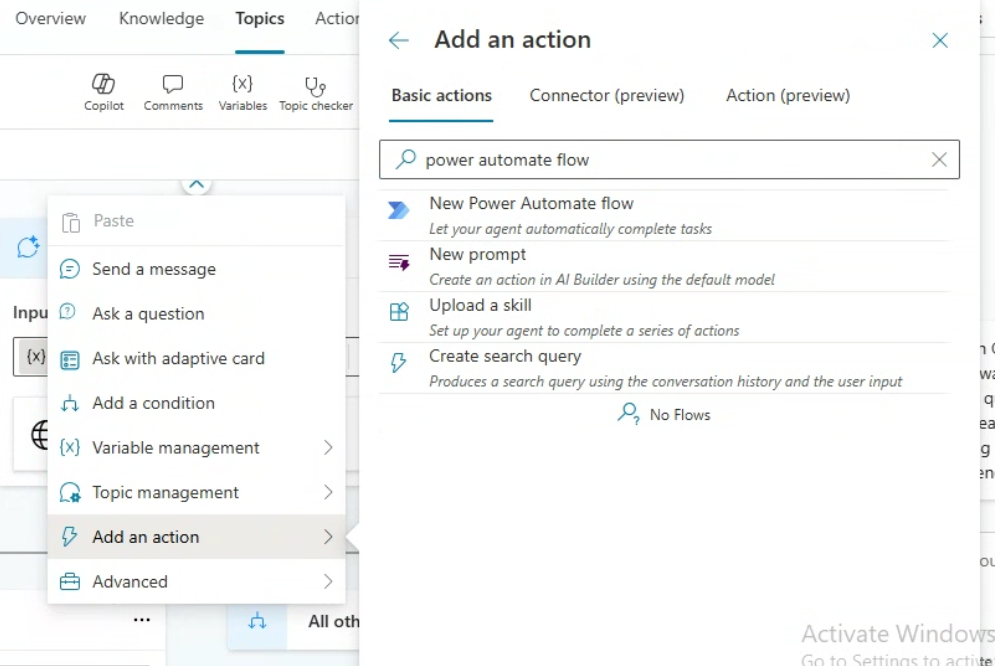Pick the Create search query action
The width and height of the screenshot is (995, 666).
[x=504, y=357]
